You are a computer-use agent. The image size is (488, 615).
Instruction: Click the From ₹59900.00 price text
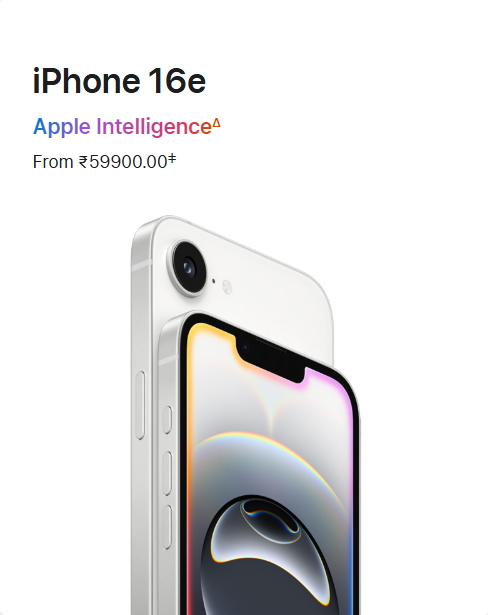(x=100, y=162)
